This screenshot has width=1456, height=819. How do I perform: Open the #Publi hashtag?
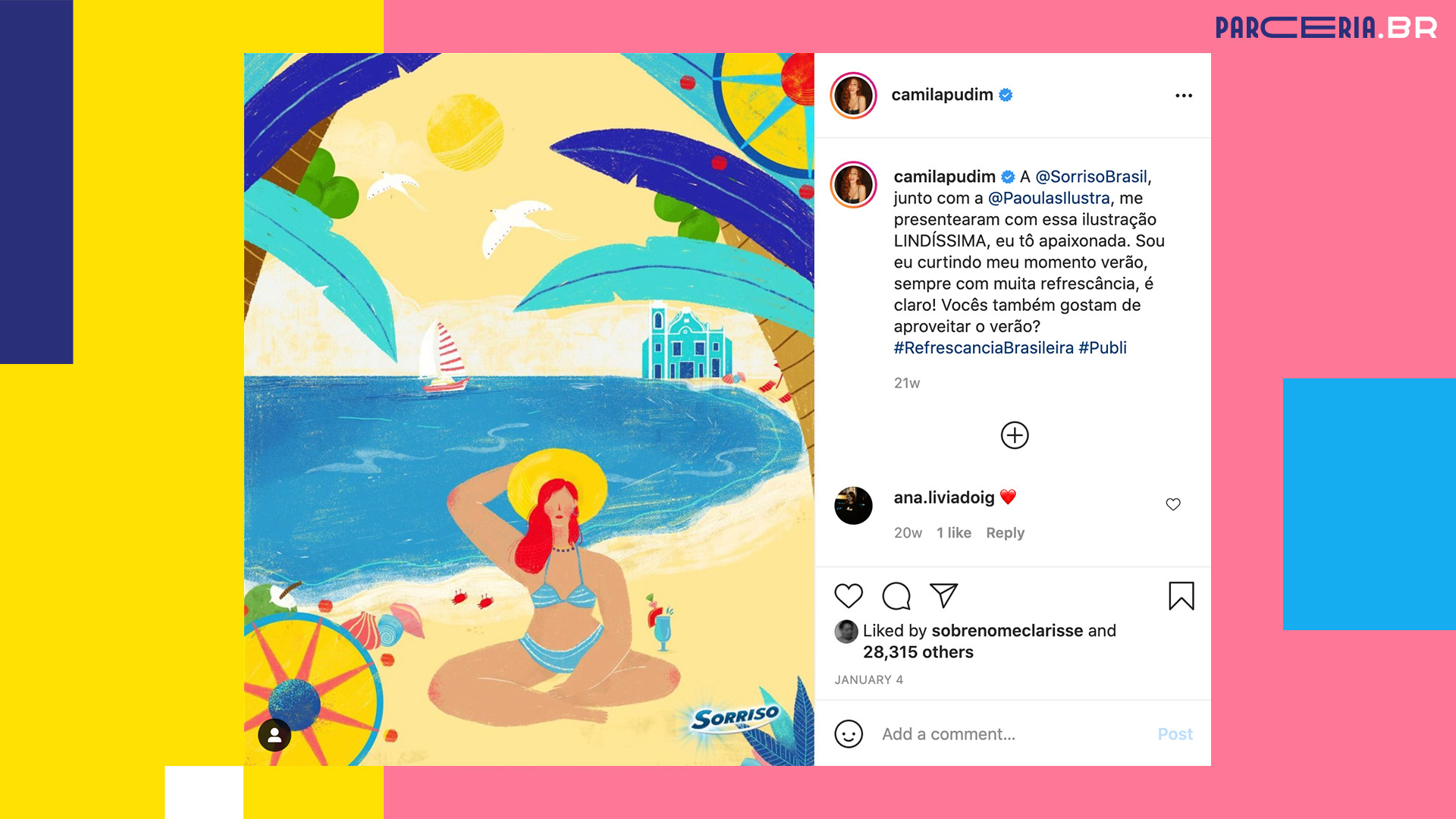pyautogui.click(x=1103, y=348)
